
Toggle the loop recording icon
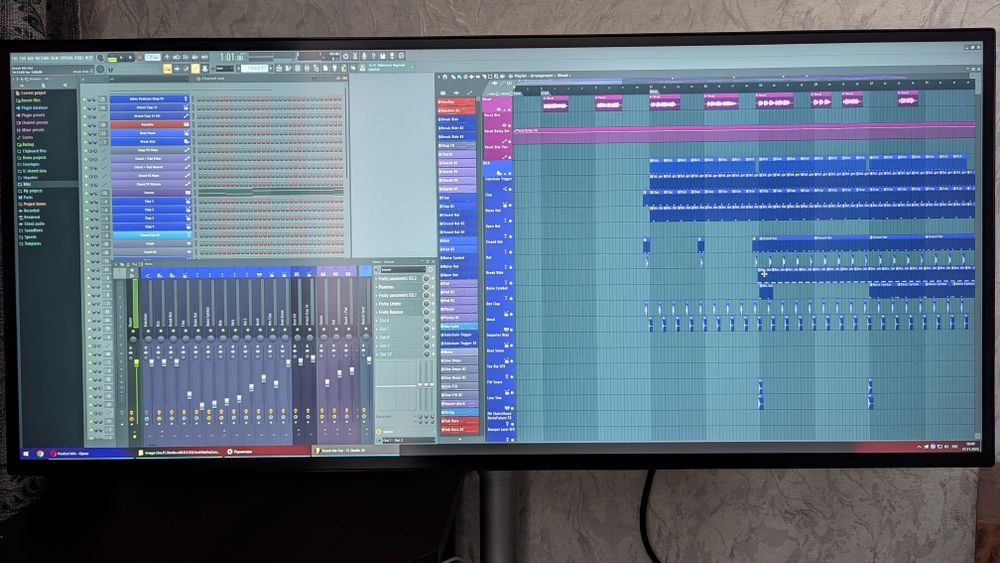pos(204,58)
